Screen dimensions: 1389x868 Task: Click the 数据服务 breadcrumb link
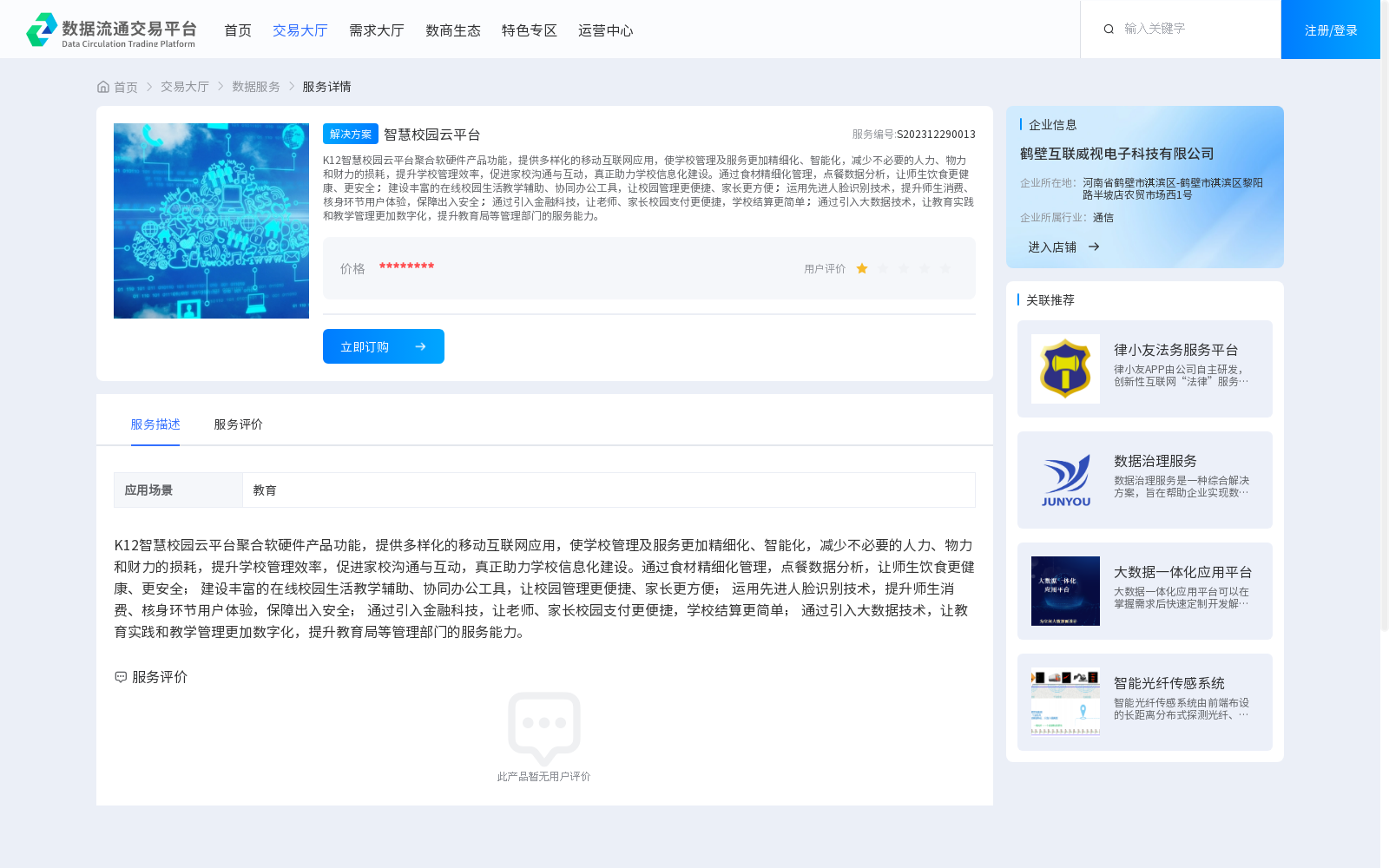(256, 87)
